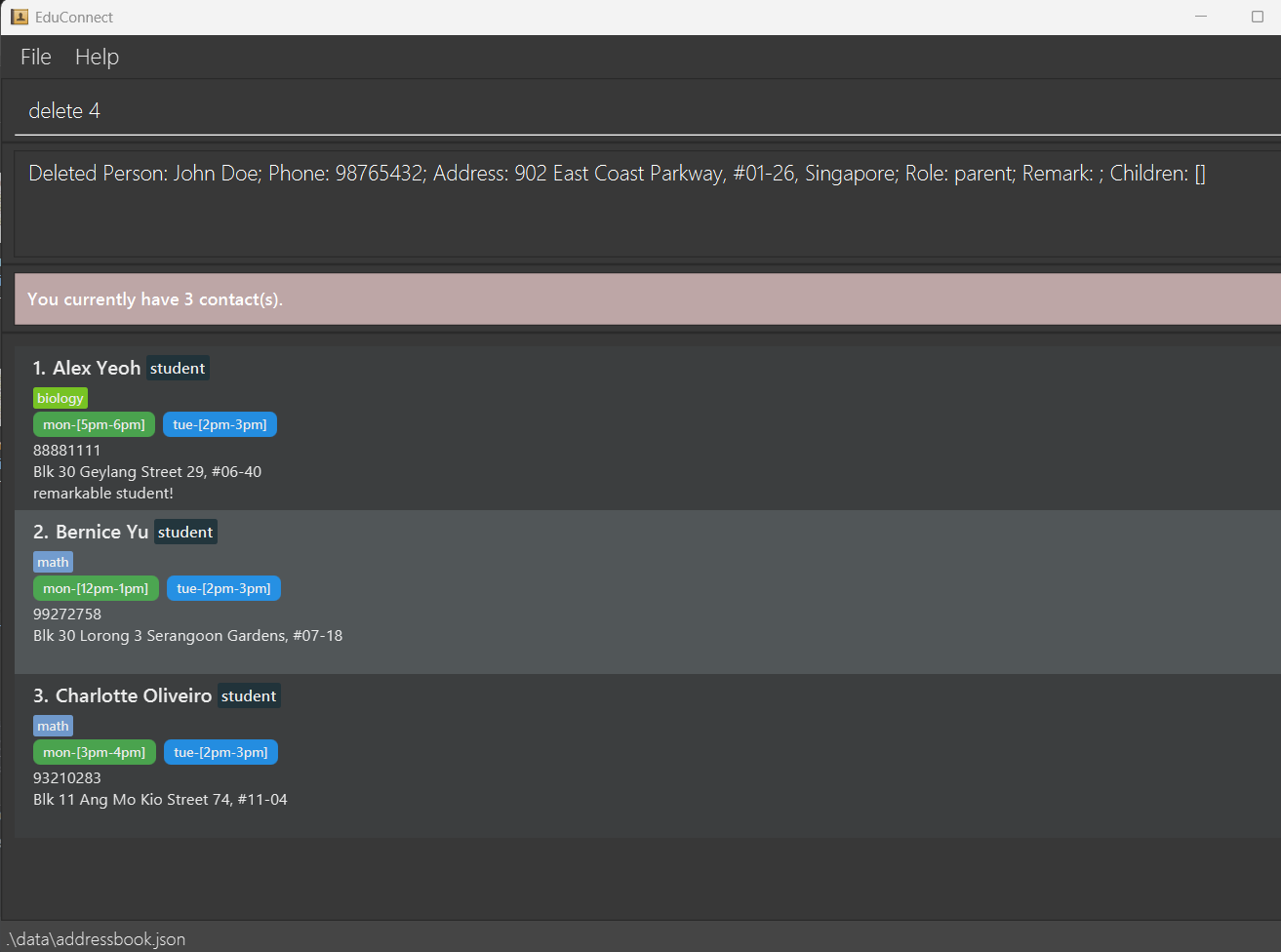This screenshot has height=952, width=1281.
Task: Click the student role label beside Bernice Yu
Action: 185,532
